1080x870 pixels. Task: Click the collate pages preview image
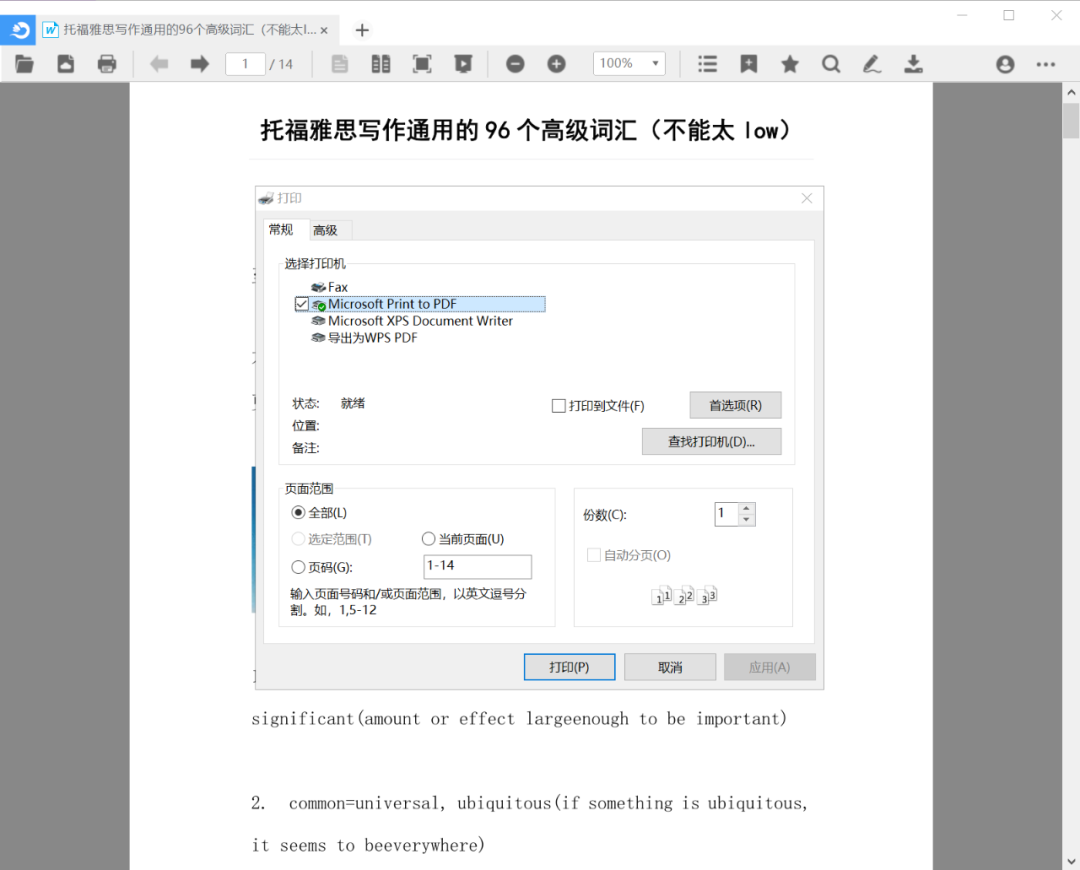tap(684, 596)
